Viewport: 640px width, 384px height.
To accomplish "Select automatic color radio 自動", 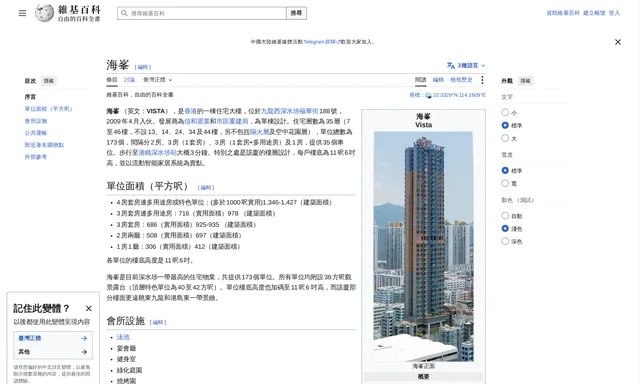I will coord(505,215).
